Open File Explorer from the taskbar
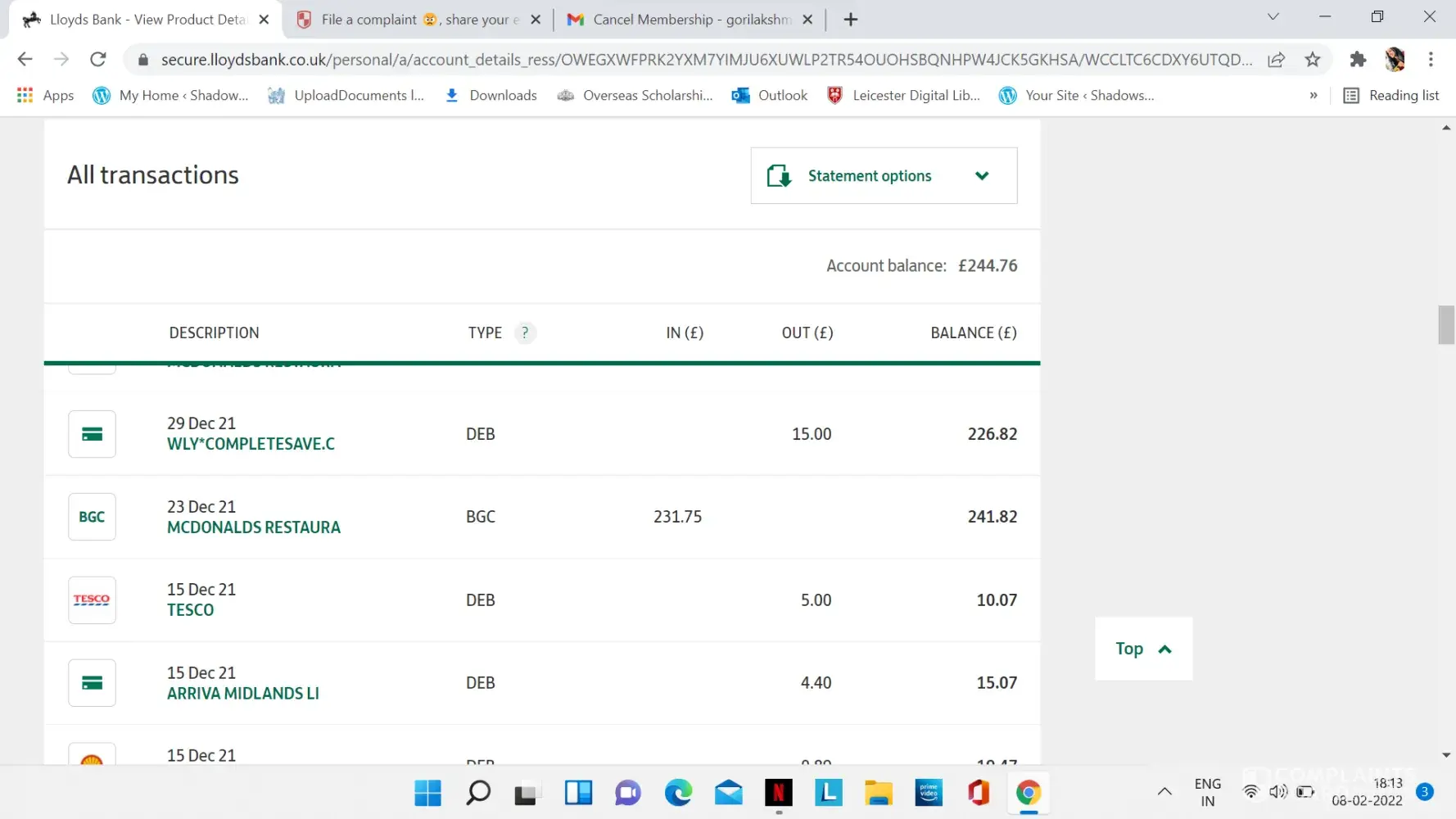The height and width of the screenshot is (819, 1456). coord(879,793)
